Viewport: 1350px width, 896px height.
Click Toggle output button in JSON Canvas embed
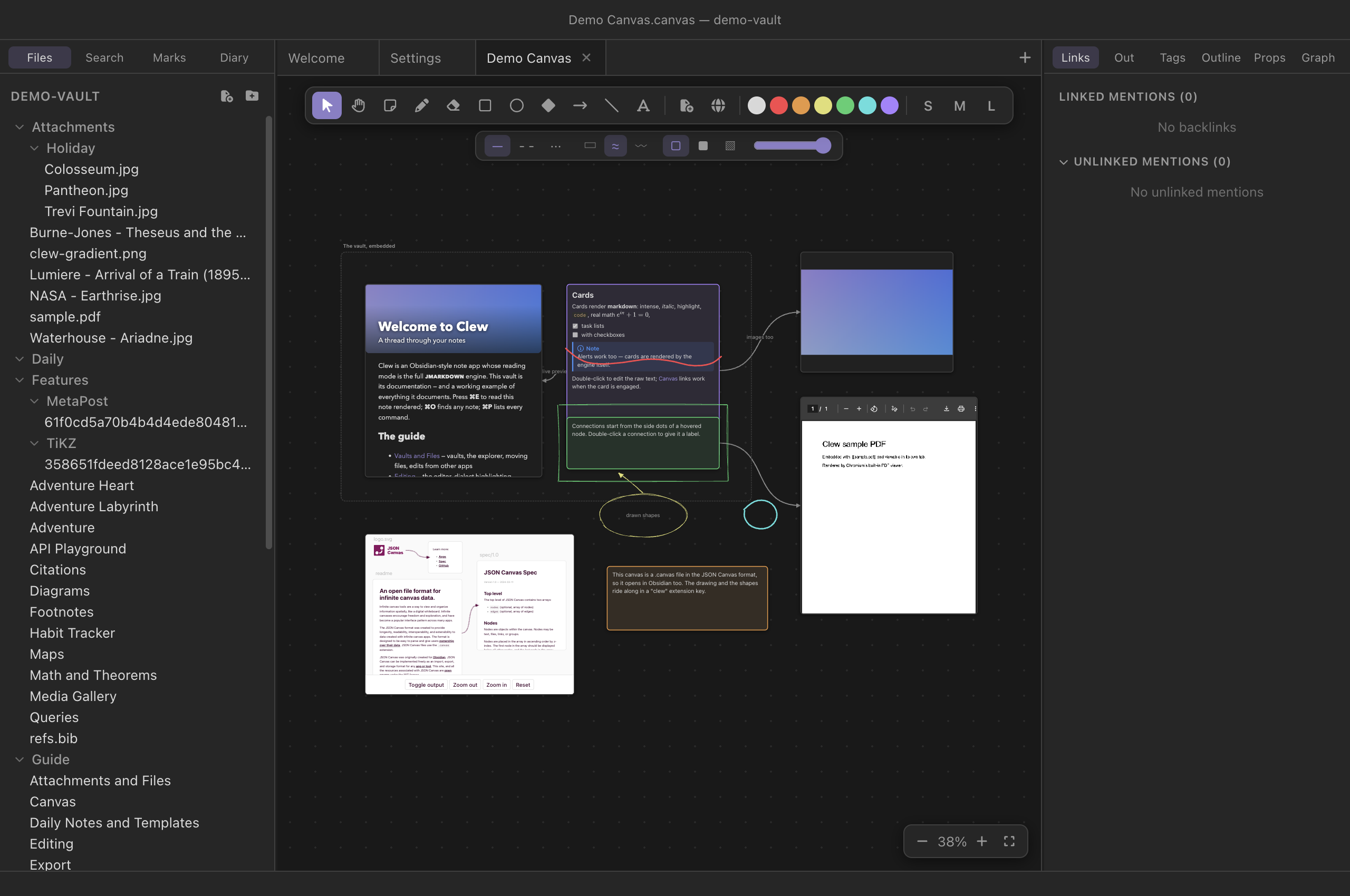426,685
